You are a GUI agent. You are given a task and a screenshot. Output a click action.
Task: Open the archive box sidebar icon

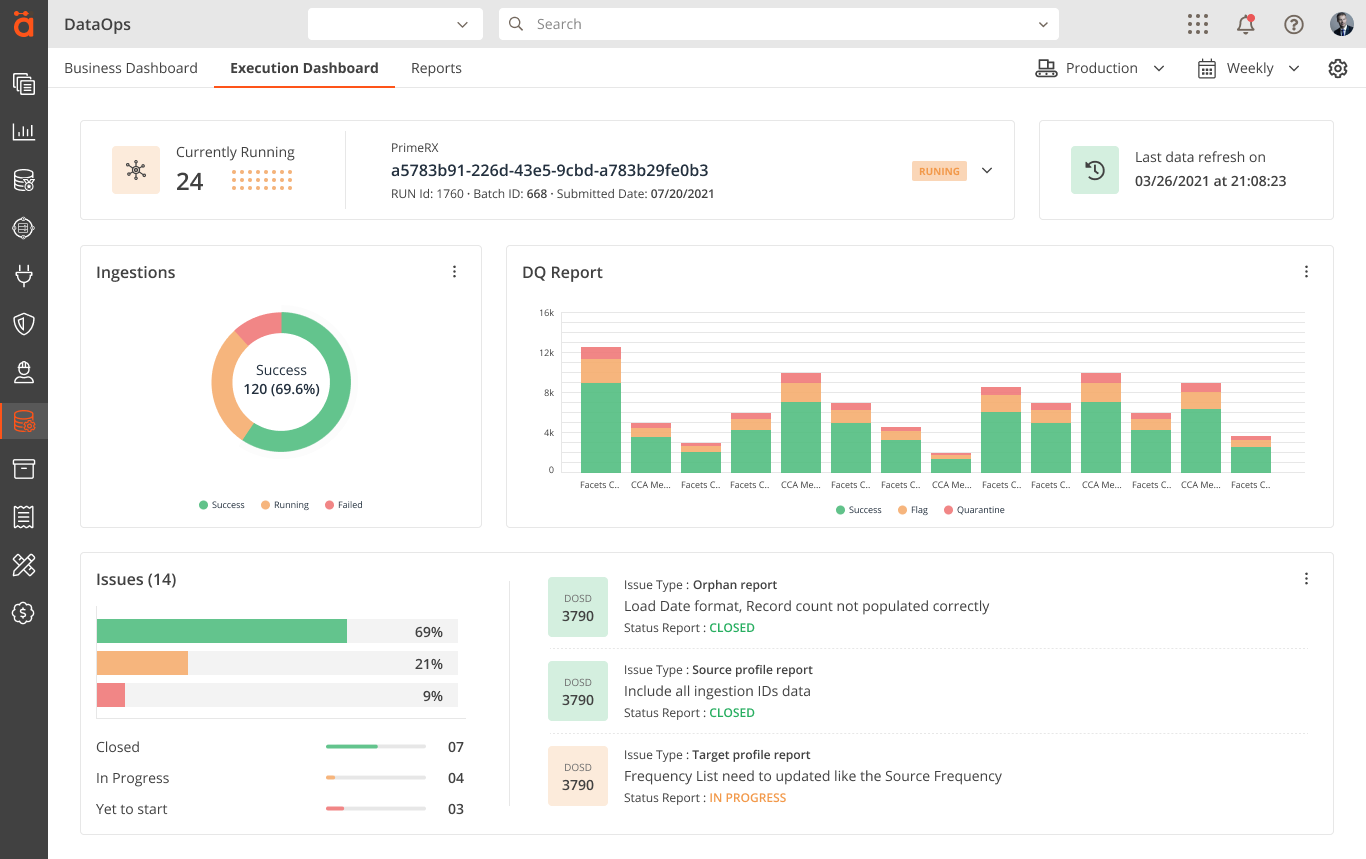point(24,469)
